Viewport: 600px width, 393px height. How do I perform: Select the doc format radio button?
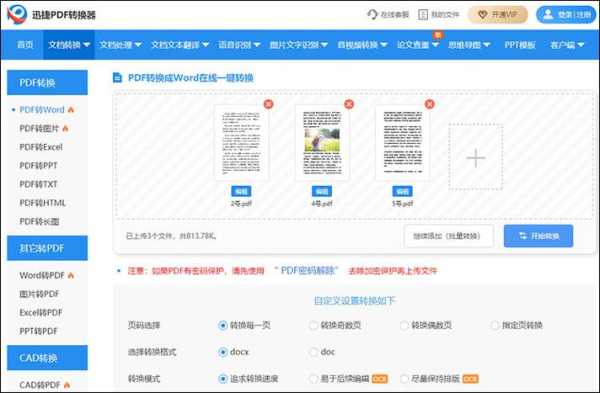click(313, 352)
